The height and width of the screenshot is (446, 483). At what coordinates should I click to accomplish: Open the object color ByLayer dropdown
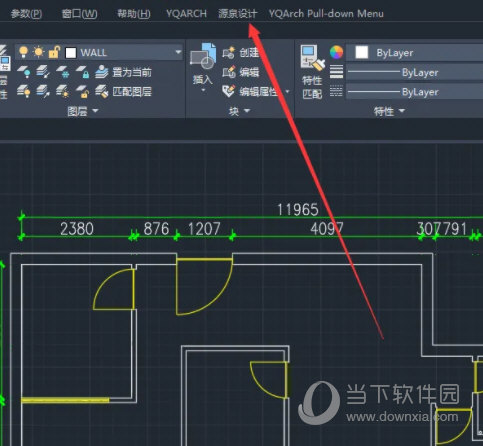point(415,53)
